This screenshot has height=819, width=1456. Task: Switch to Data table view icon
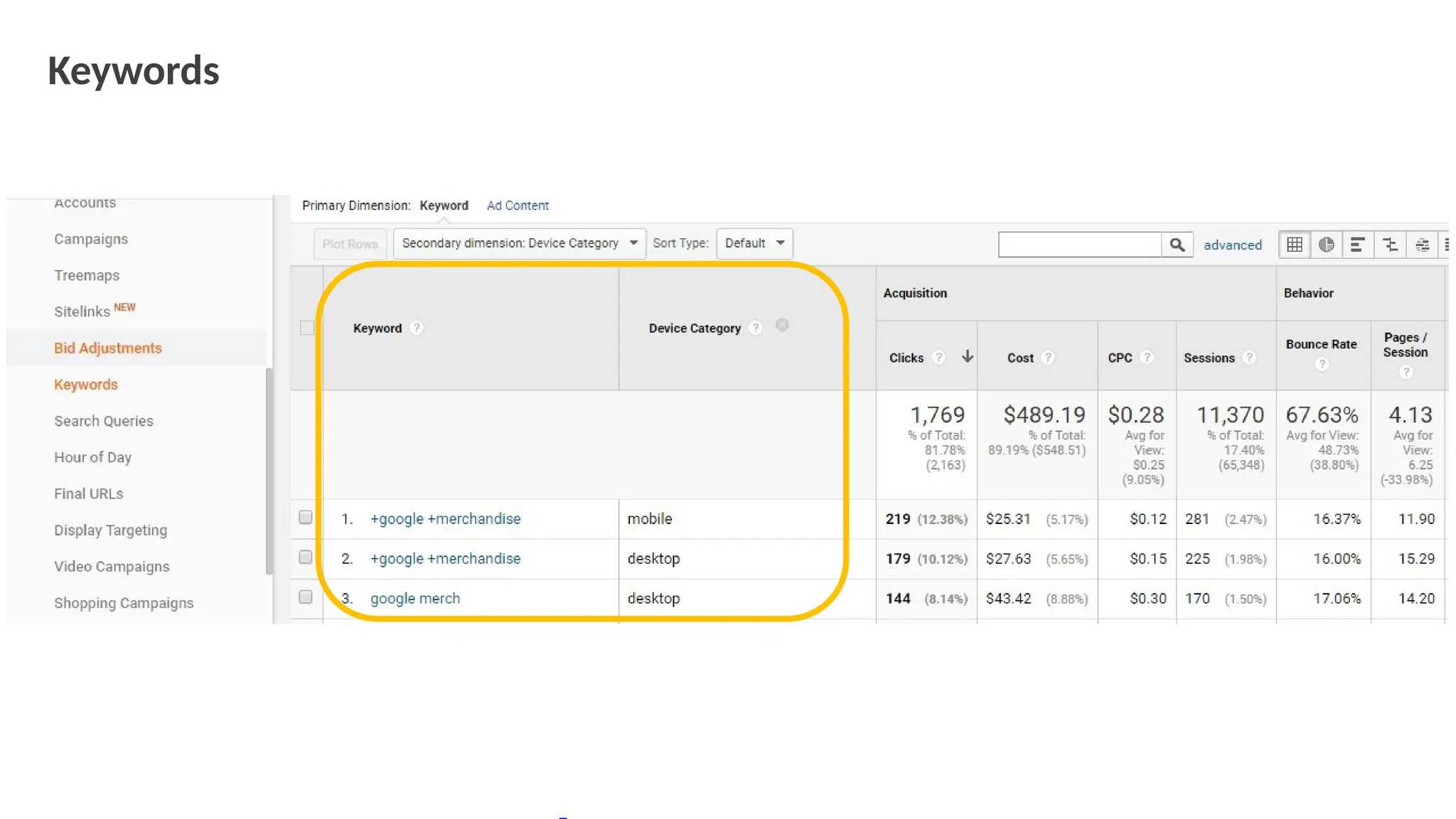(x=1295, y=245)
